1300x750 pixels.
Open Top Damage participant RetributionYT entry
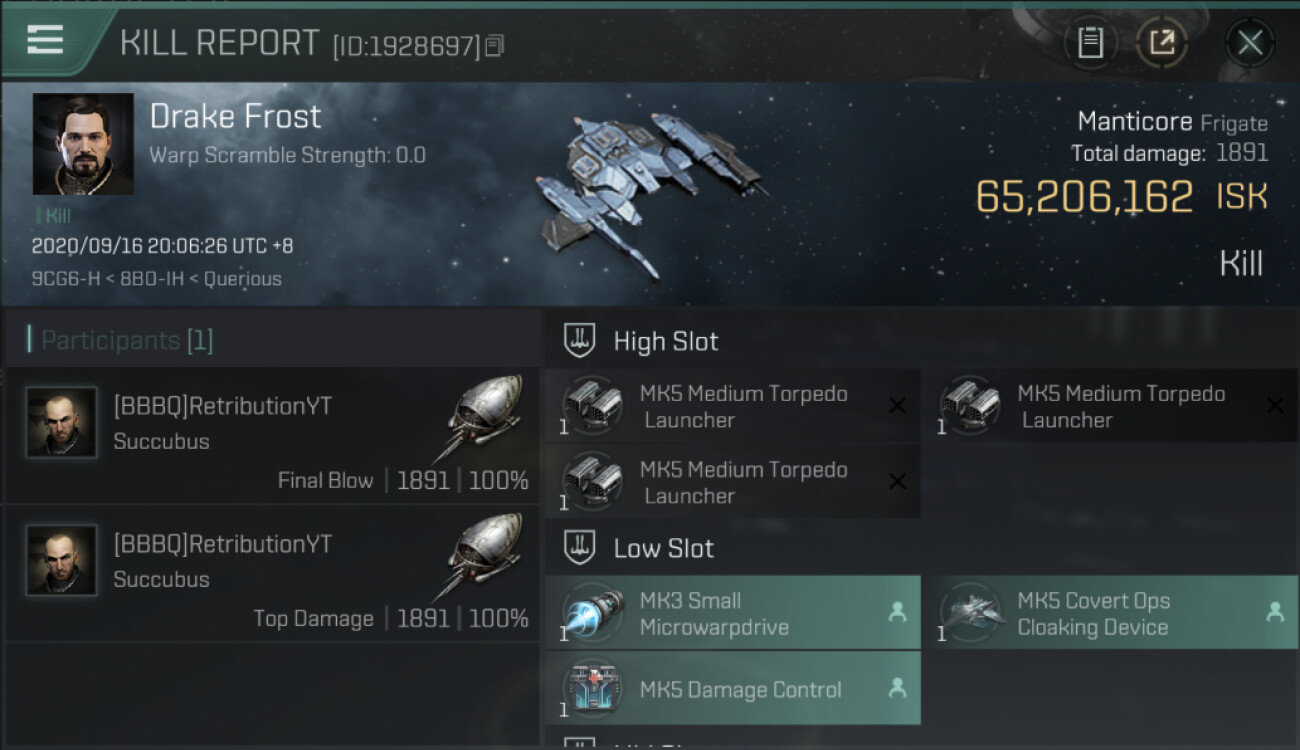coord(272,574)
